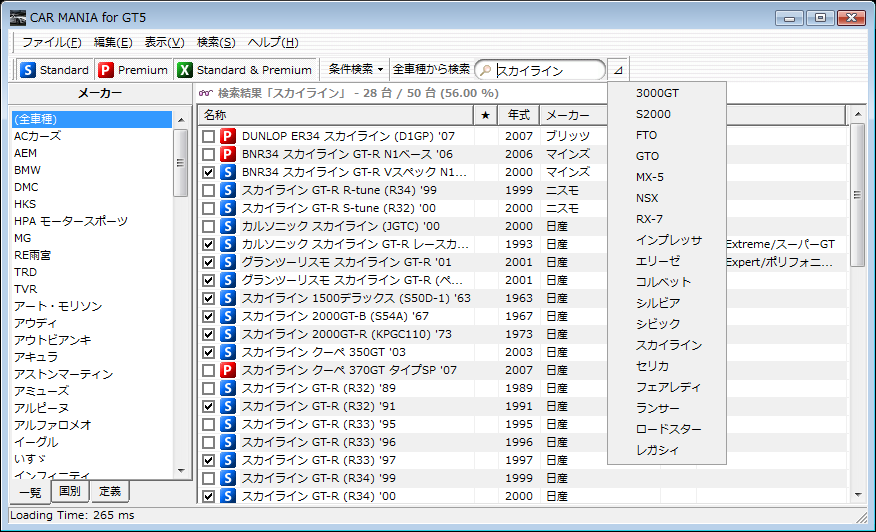Check the スカイライン GT-R (R32) '89 checkbox
This screenshot has height=532, width=876.
(208, 388)
